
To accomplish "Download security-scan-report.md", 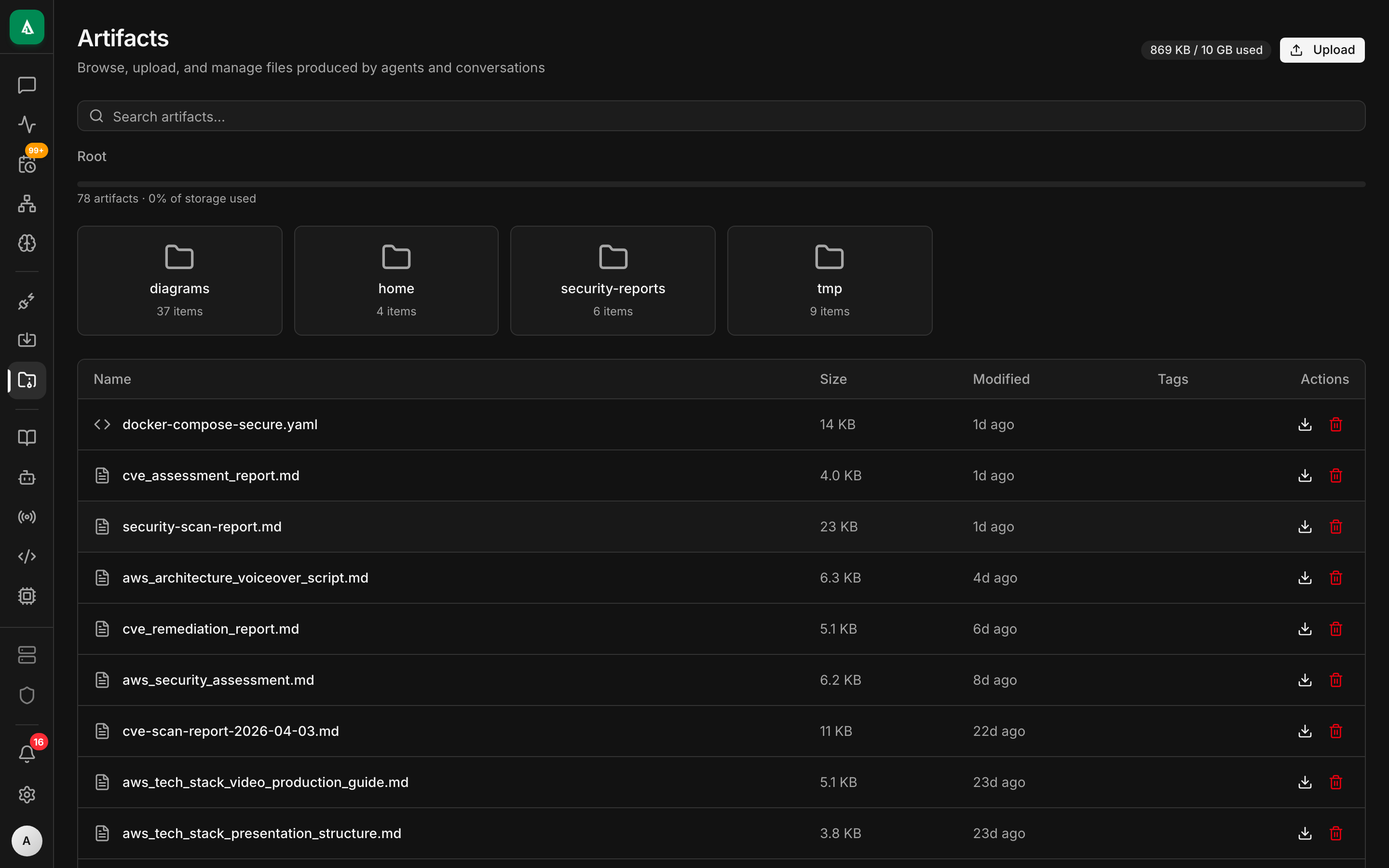I will click(1305, 527).
